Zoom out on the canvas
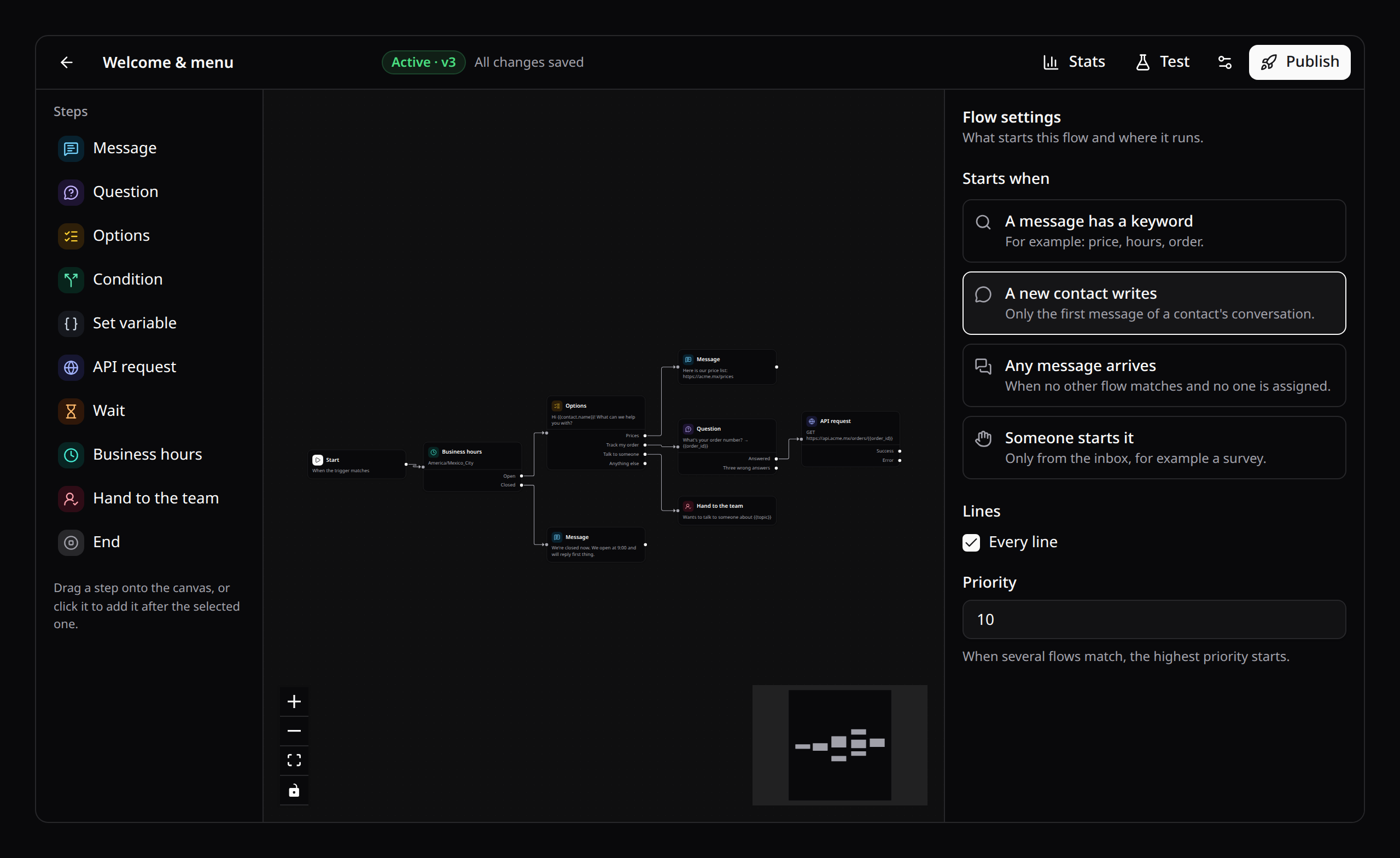Viewport: 1400px width, 858px height. [294, 731]
